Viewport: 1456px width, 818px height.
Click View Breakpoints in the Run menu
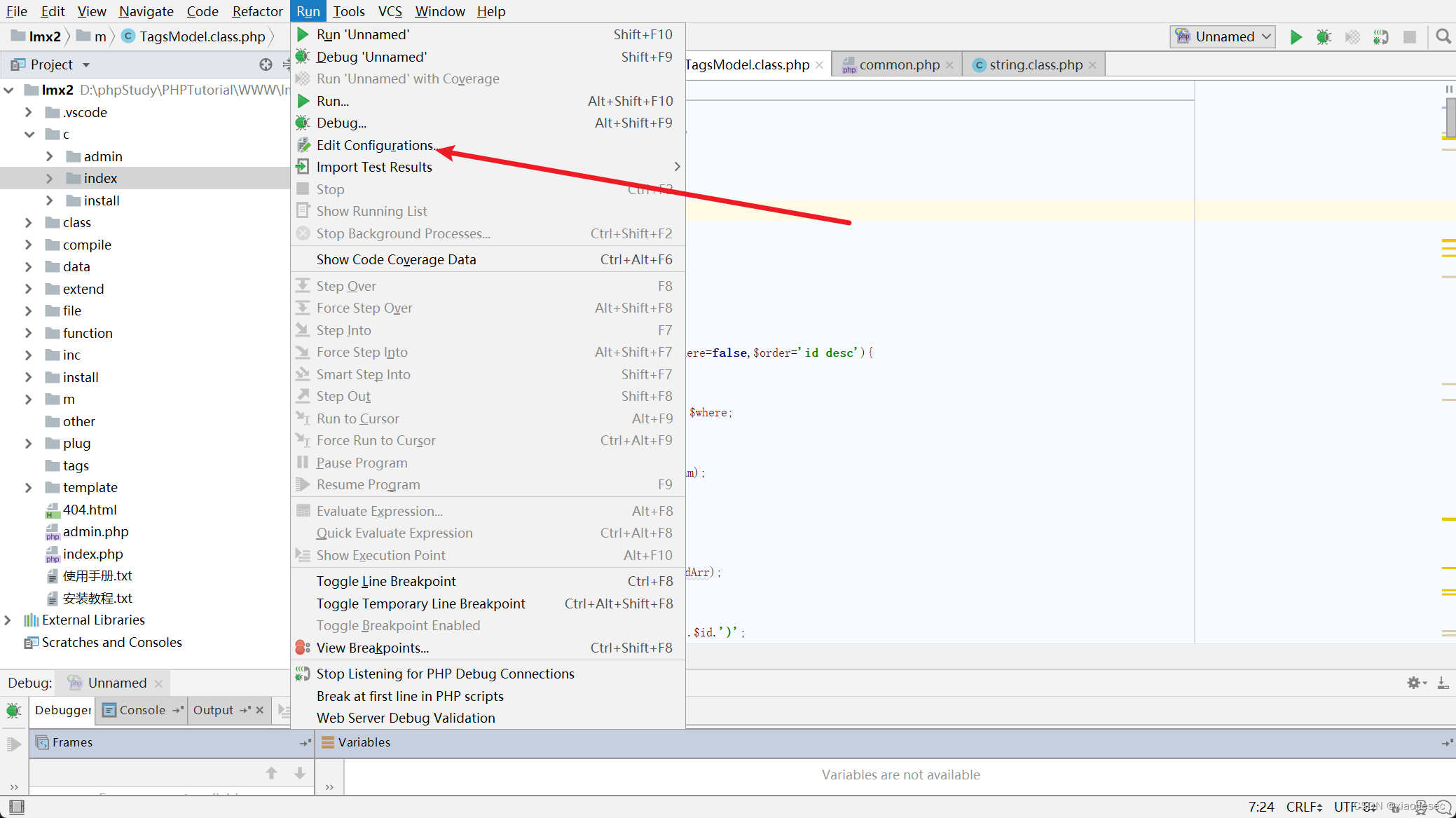pos(373,648)
